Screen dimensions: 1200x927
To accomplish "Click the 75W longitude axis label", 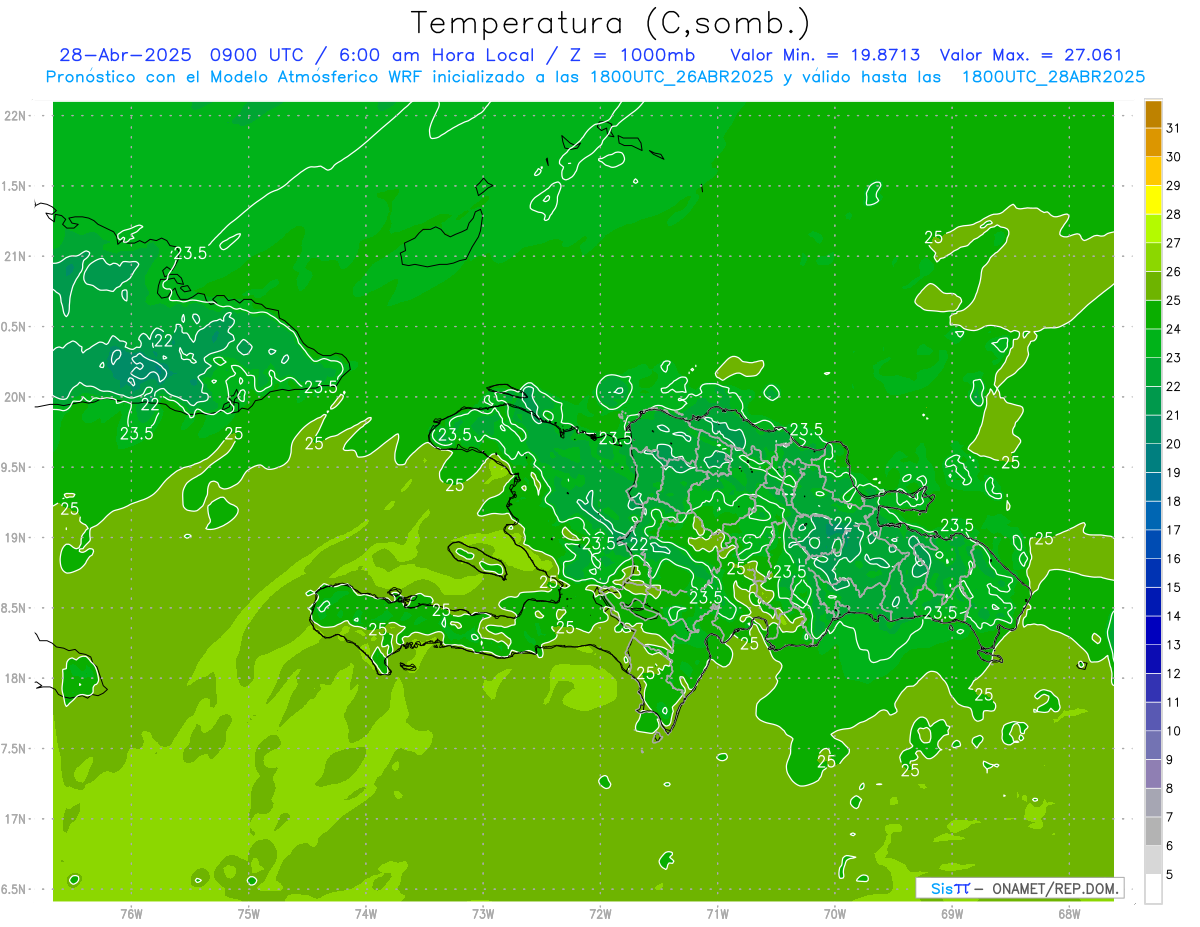I will tap(249, 913).
